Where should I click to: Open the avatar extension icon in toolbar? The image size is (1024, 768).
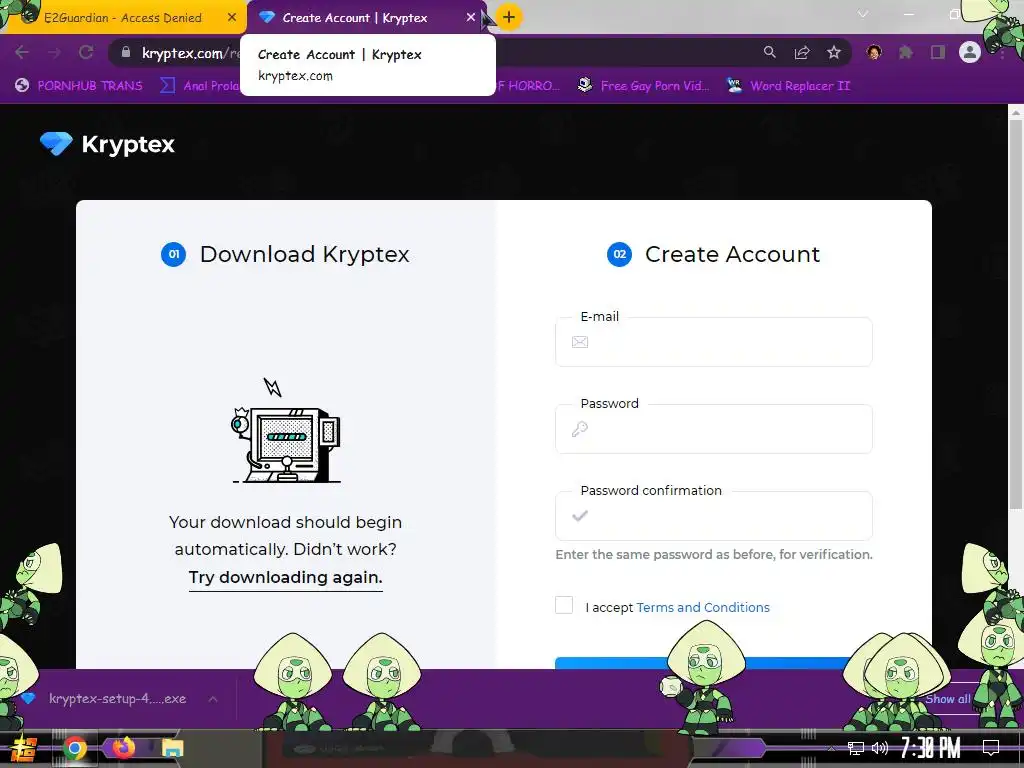click(x=874, y=52)
